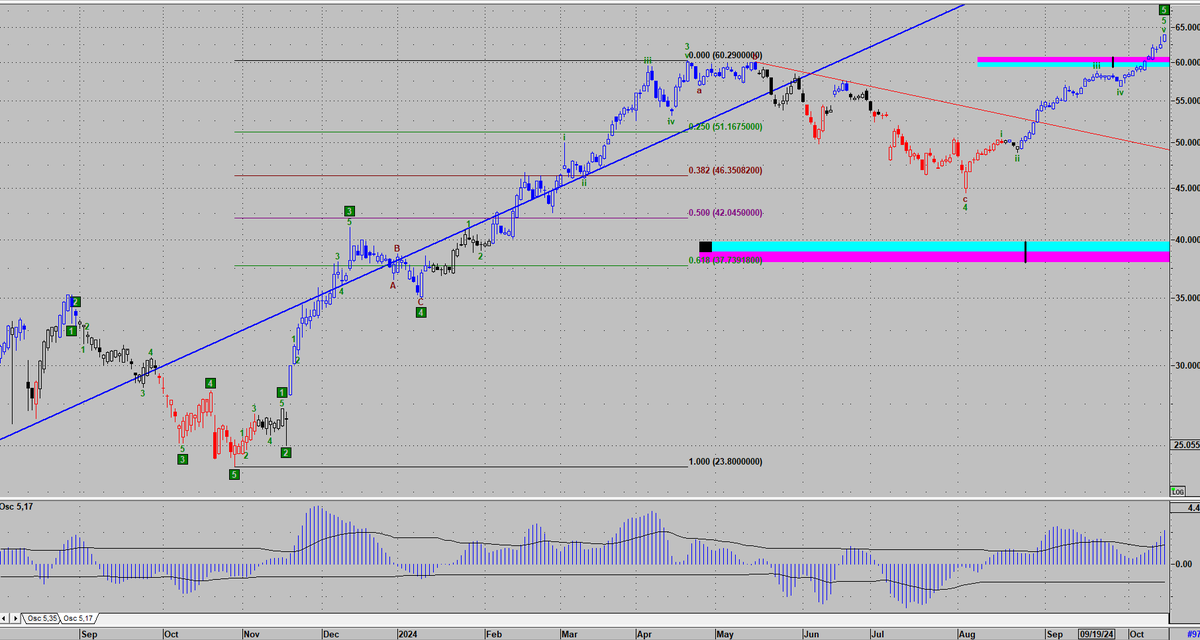Click the red wave B label
The height and width of the screenshot is (640, 1200).
pos(397,248)
